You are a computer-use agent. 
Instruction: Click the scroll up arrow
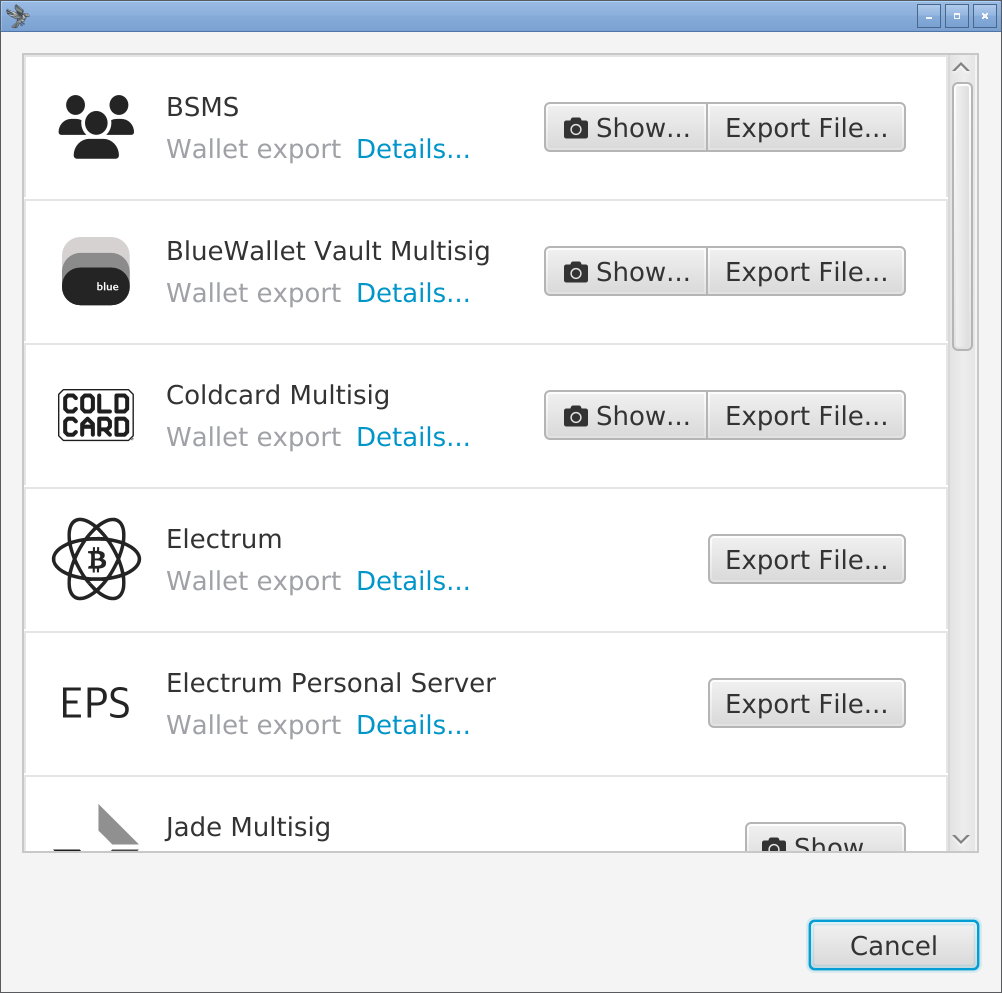tap(961, 68)
